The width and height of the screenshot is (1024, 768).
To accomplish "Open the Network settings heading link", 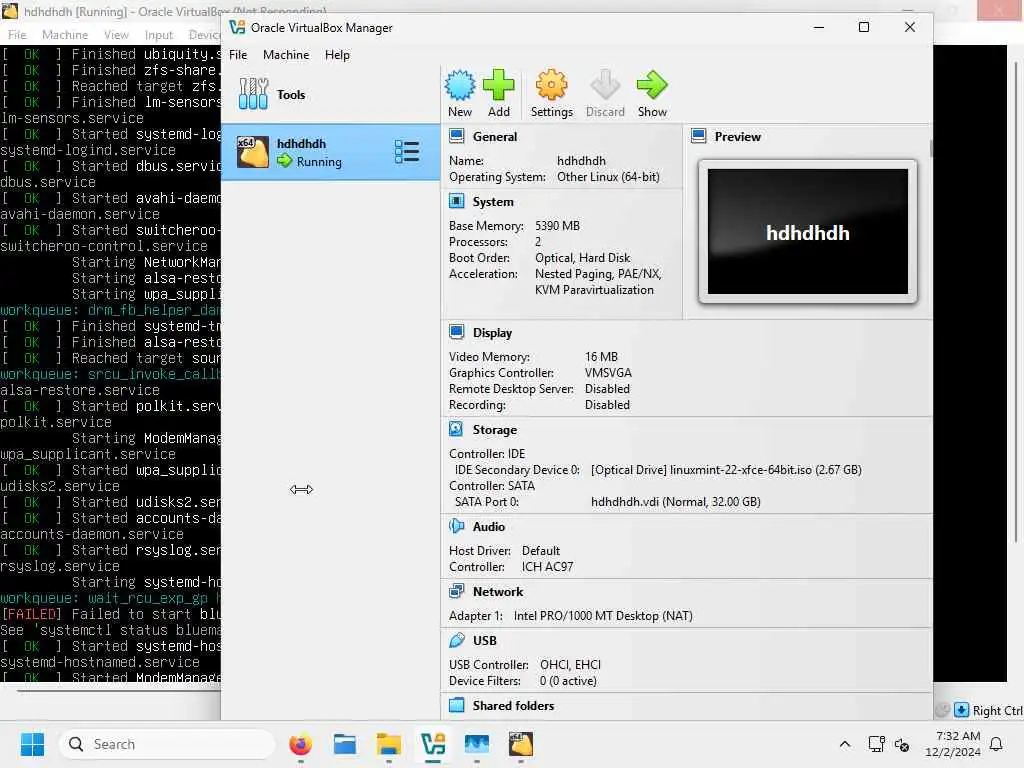I will pos(498,592).
